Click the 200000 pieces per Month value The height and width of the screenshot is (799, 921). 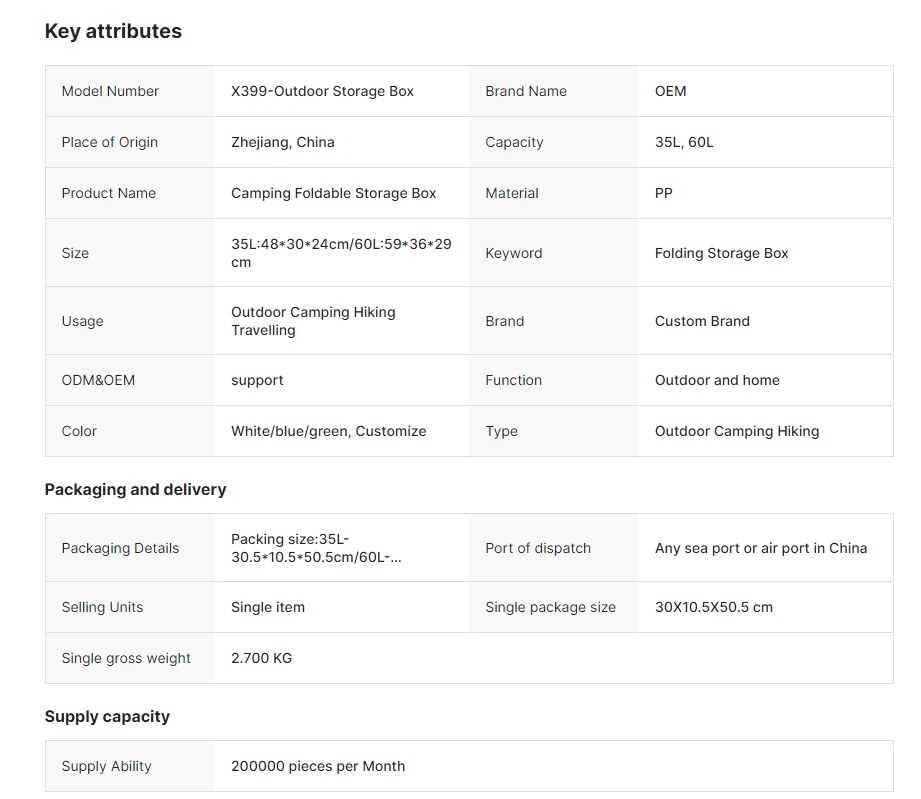pos(317,766)
